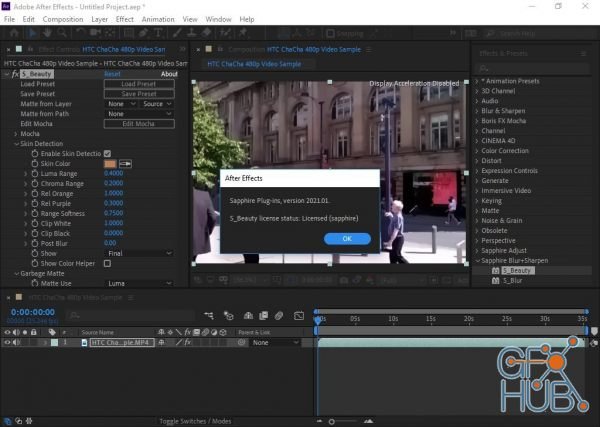This screenshot has width=600, height=427.
Task: Click the timeline Shy layers icon
Action: point(248,316)
